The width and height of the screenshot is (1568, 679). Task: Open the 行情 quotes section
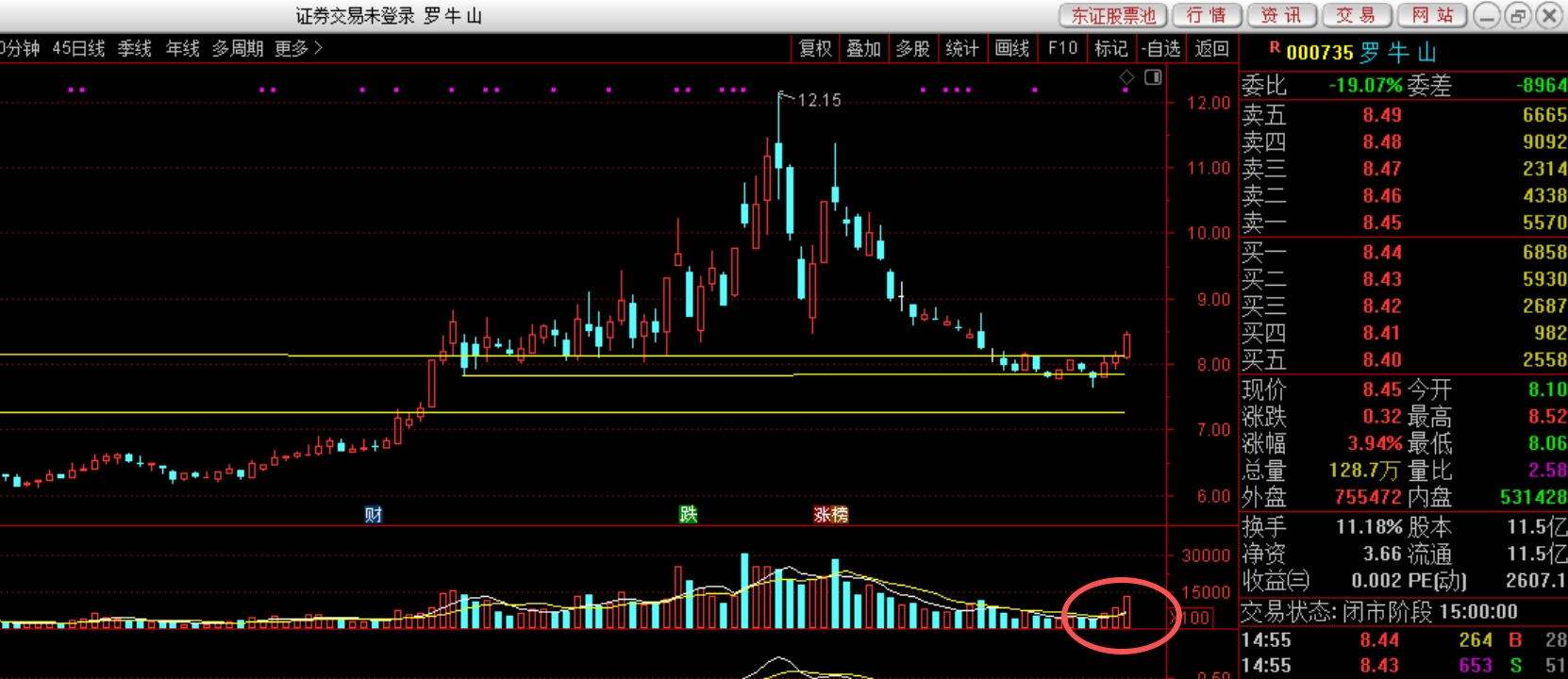pos(1207,15)
